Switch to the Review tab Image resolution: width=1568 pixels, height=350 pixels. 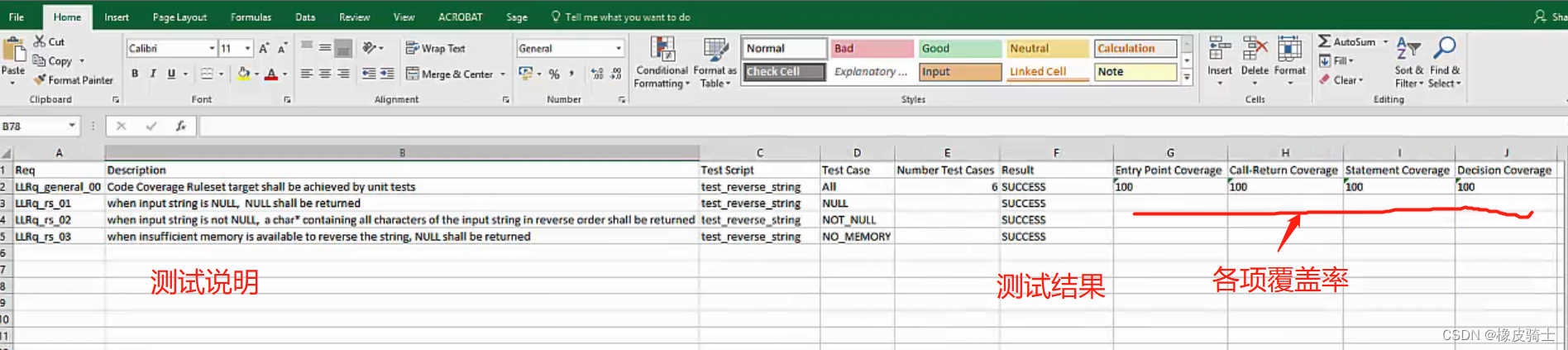point(354,17)
